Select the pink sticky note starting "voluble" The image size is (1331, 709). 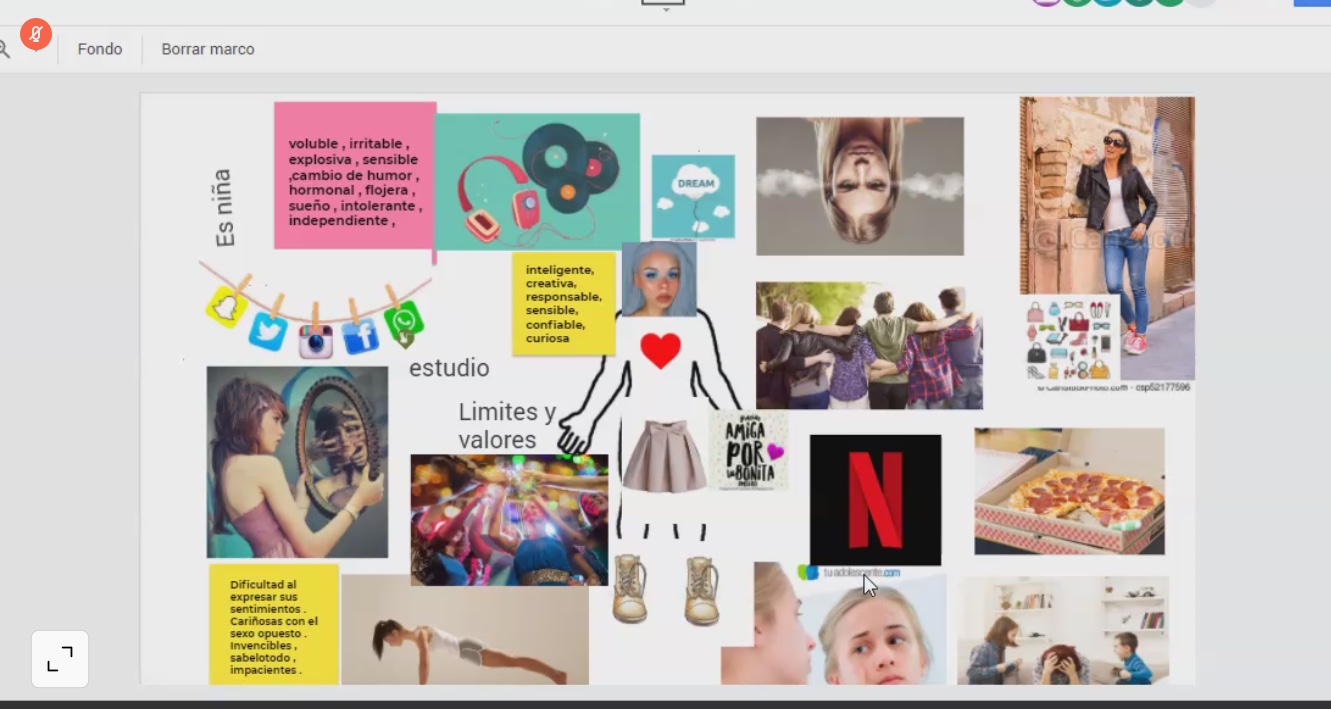tap(355, 176)
